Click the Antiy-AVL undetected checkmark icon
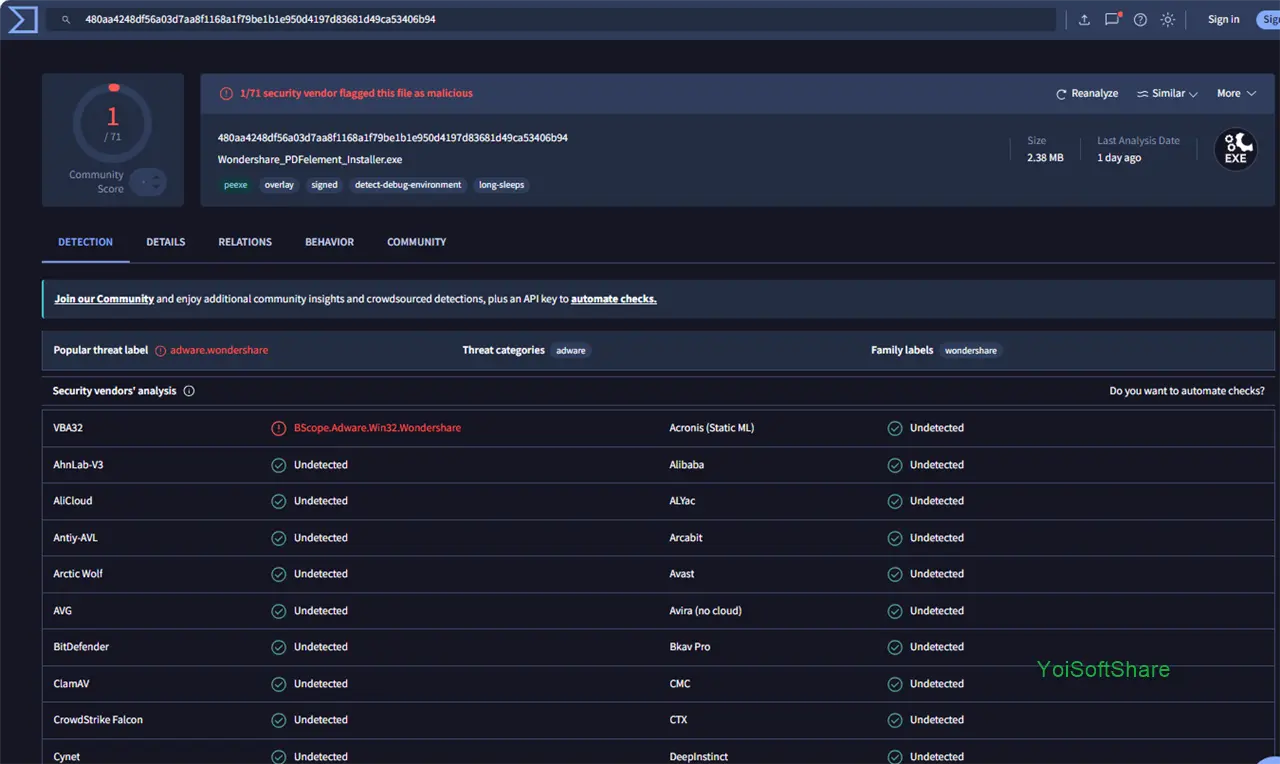The image size is (1280, 764). tap(279, 538)
